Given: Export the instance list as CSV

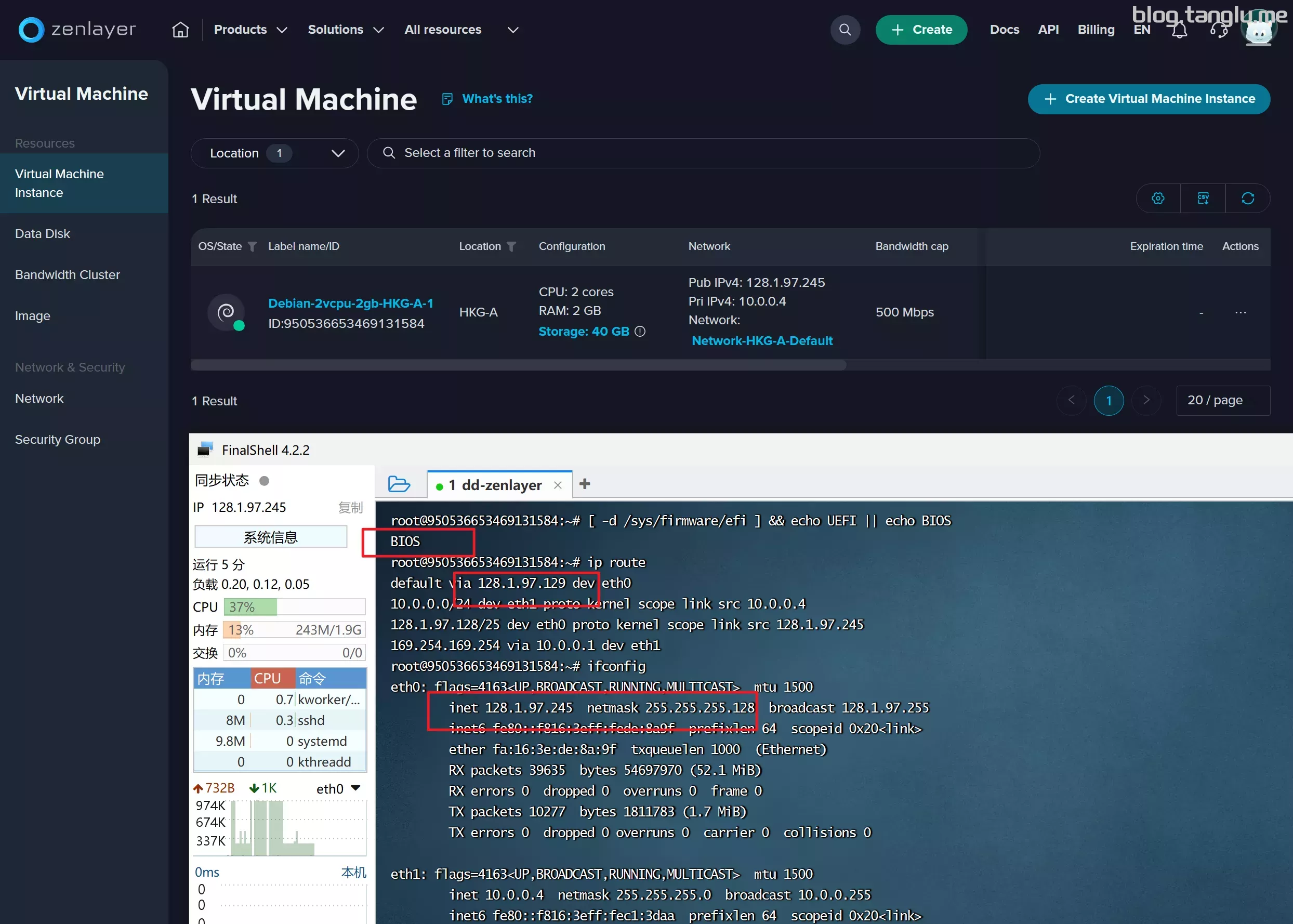Looking at the screenshot, I should (1203, 198).
